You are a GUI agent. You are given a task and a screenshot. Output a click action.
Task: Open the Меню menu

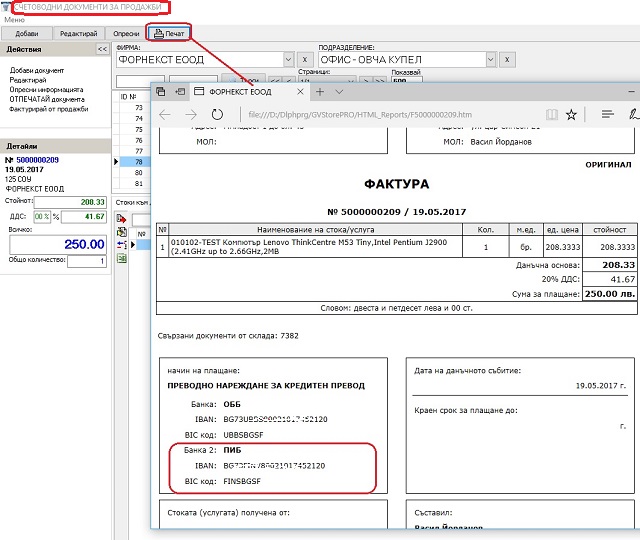[x=14, y=20]
